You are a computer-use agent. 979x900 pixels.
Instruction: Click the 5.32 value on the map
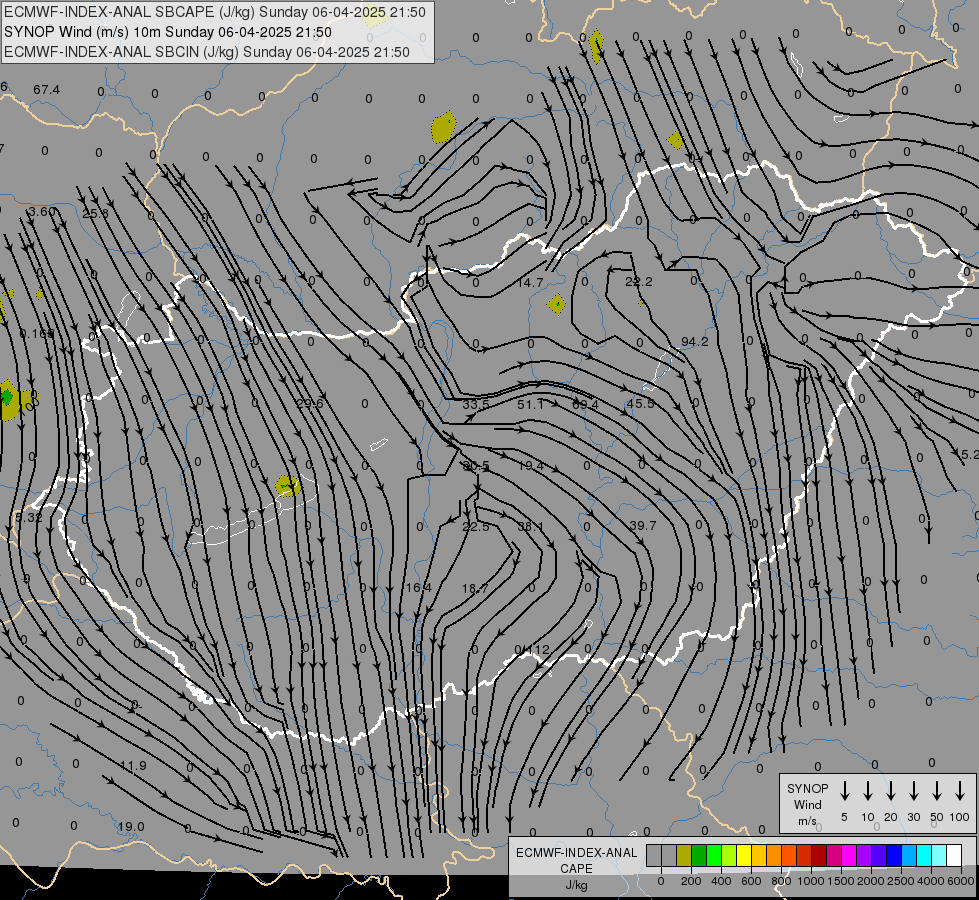[29, 518]
